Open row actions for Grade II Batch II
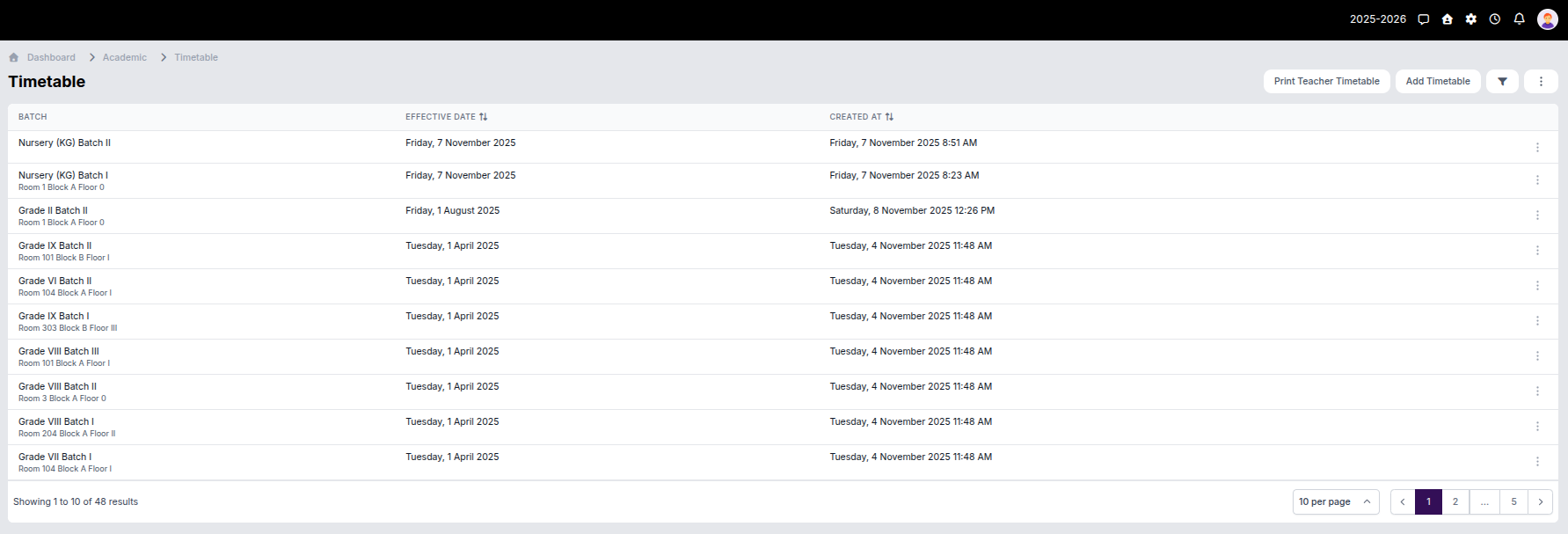Viewport: 1568px width, 534px height. 1537,215
